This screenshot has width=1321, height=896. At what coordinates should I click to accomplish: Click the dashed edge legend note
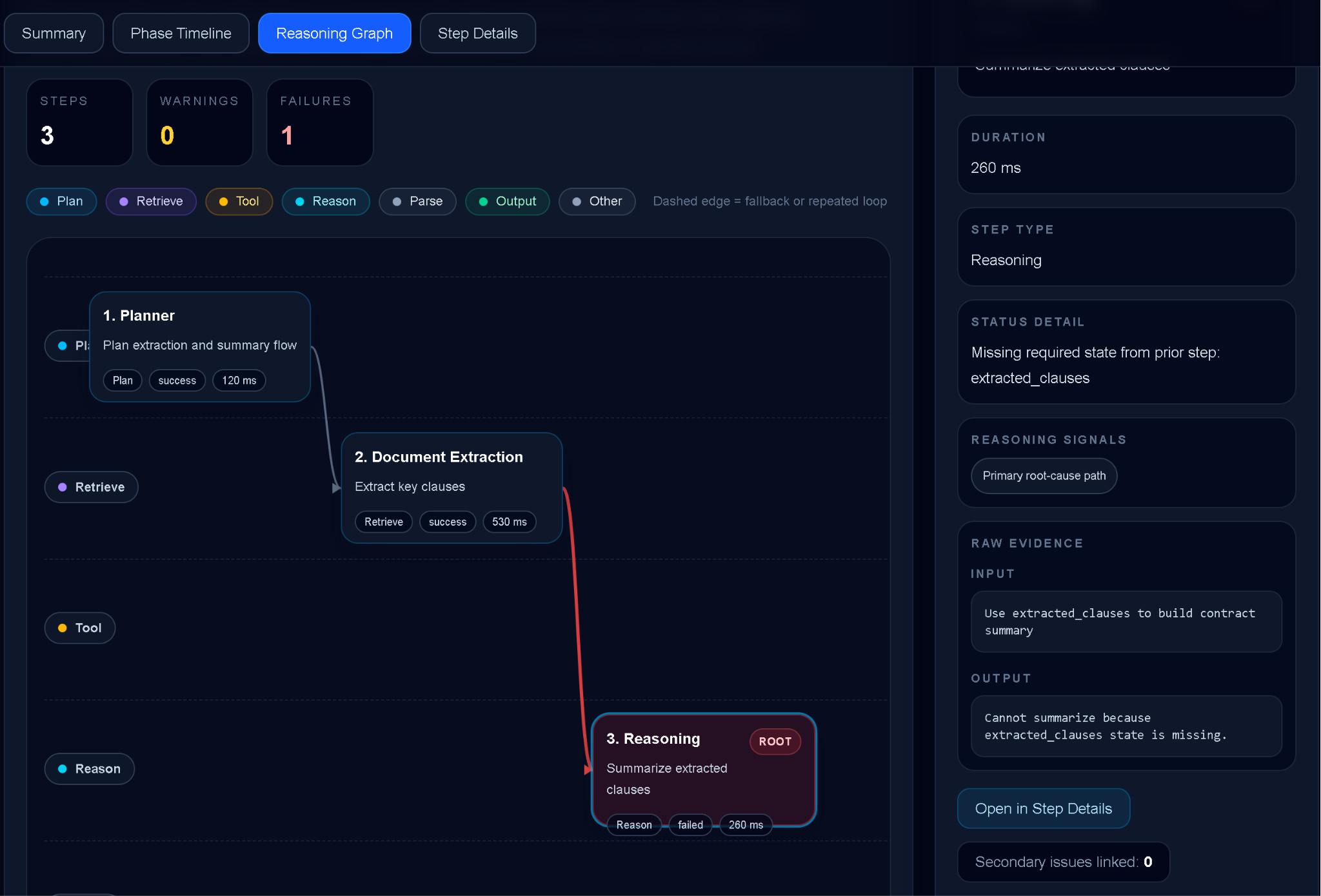pyautogui.click(x=770, y=201)
